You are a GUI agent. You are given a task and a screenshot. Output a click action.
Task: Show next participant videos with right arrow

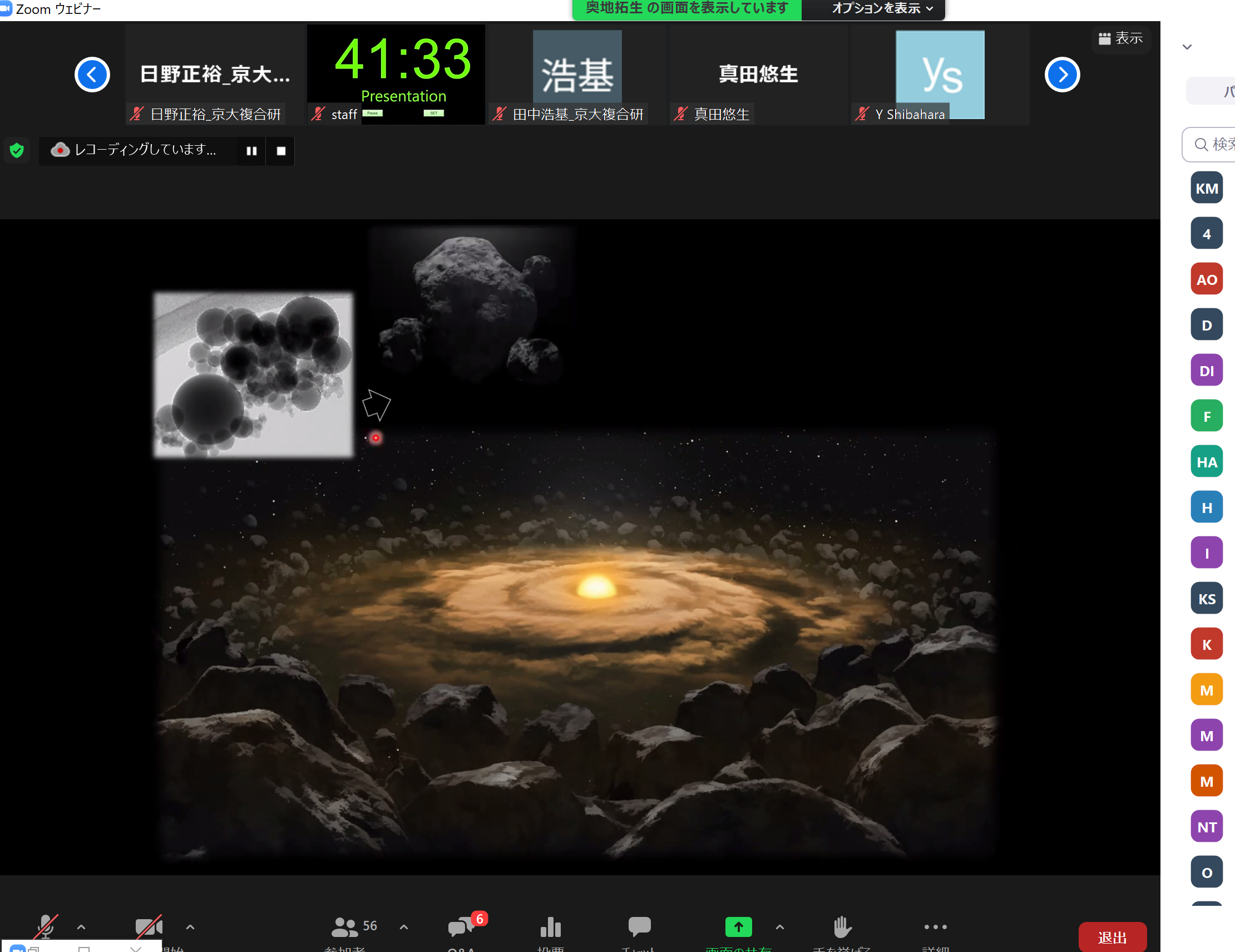pos(1062,74)
